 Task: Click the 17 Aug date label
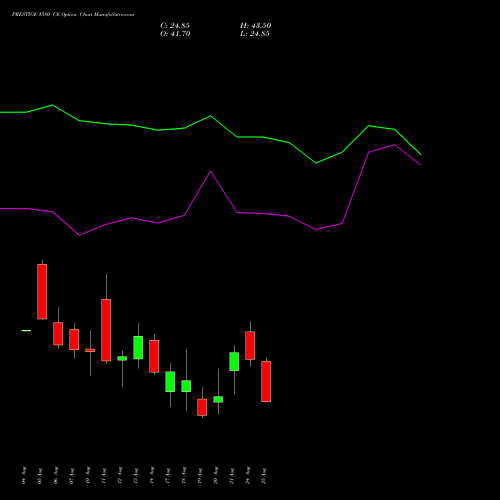168,475
